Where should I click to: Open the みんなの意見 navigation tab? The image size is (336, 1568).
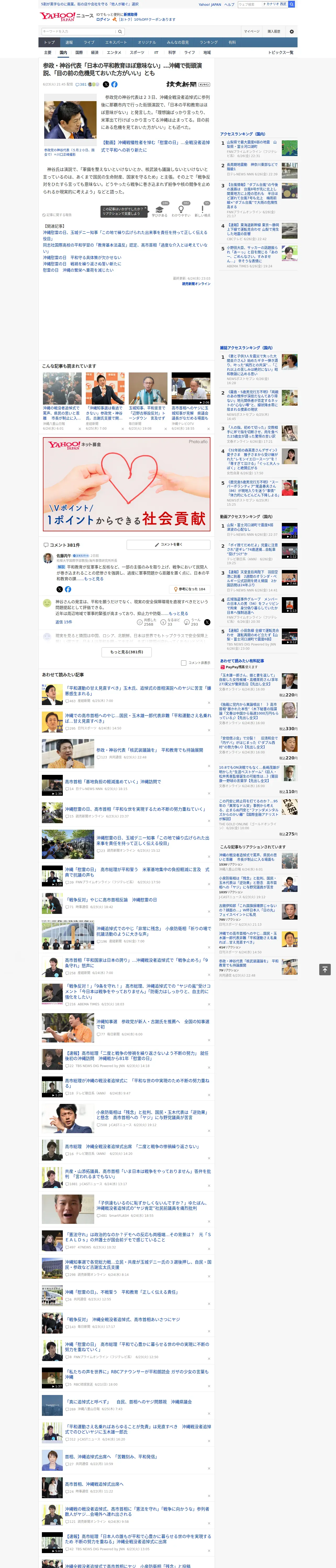point(178,43)
